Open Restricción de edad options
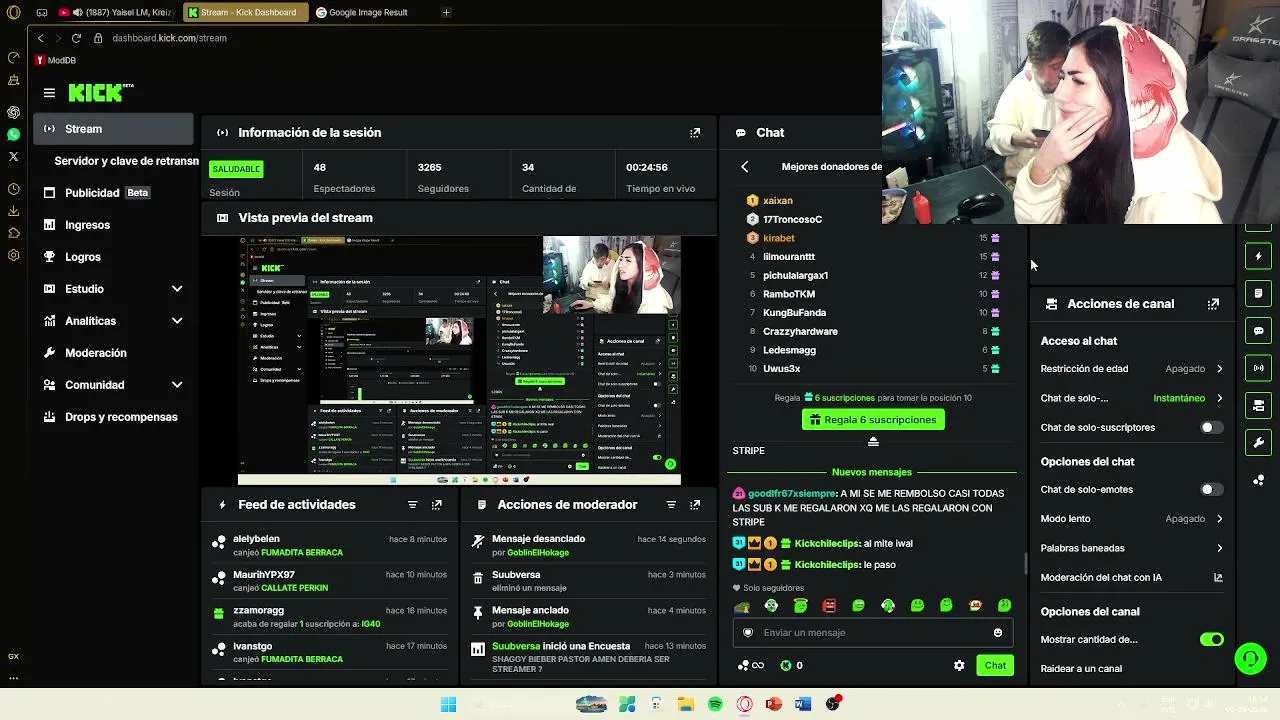 tap(1132, 369)
